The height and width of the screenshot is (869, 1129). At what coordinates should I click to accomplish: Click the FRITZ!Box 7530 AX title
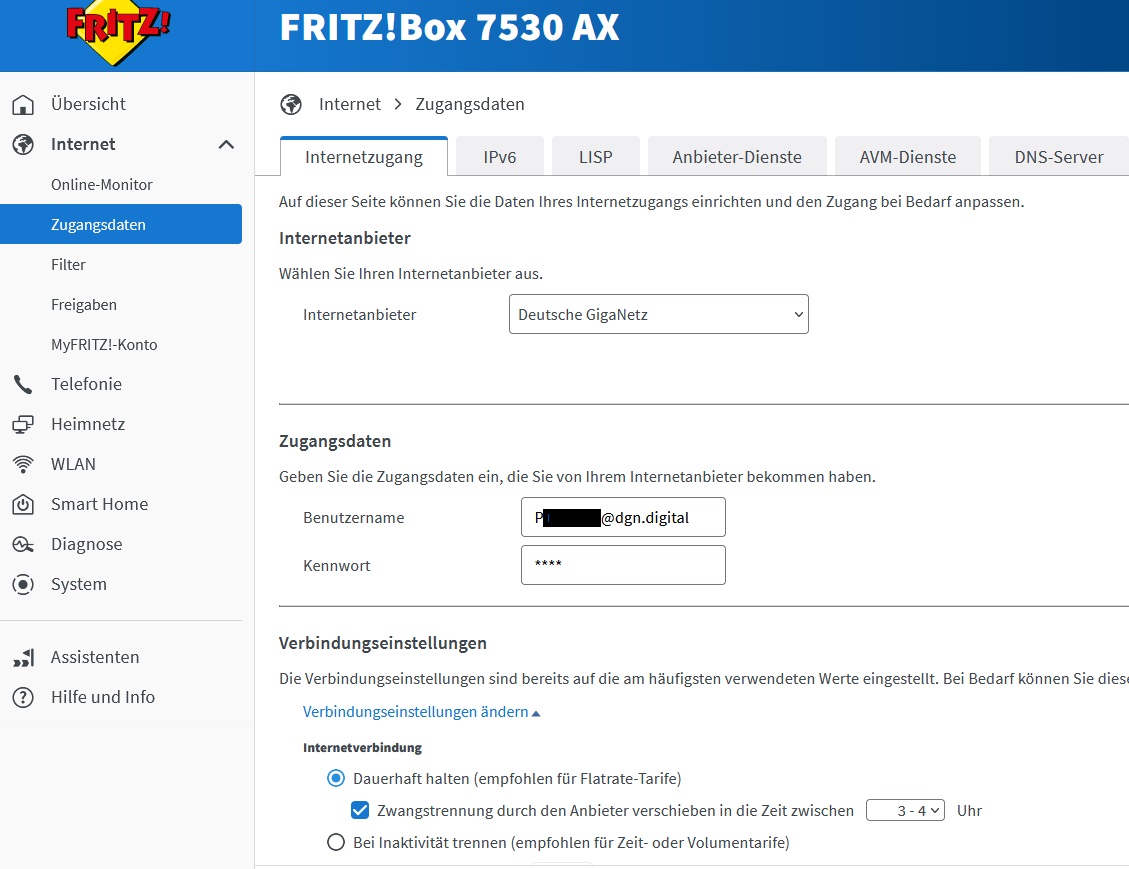click(x=449, y=27)
